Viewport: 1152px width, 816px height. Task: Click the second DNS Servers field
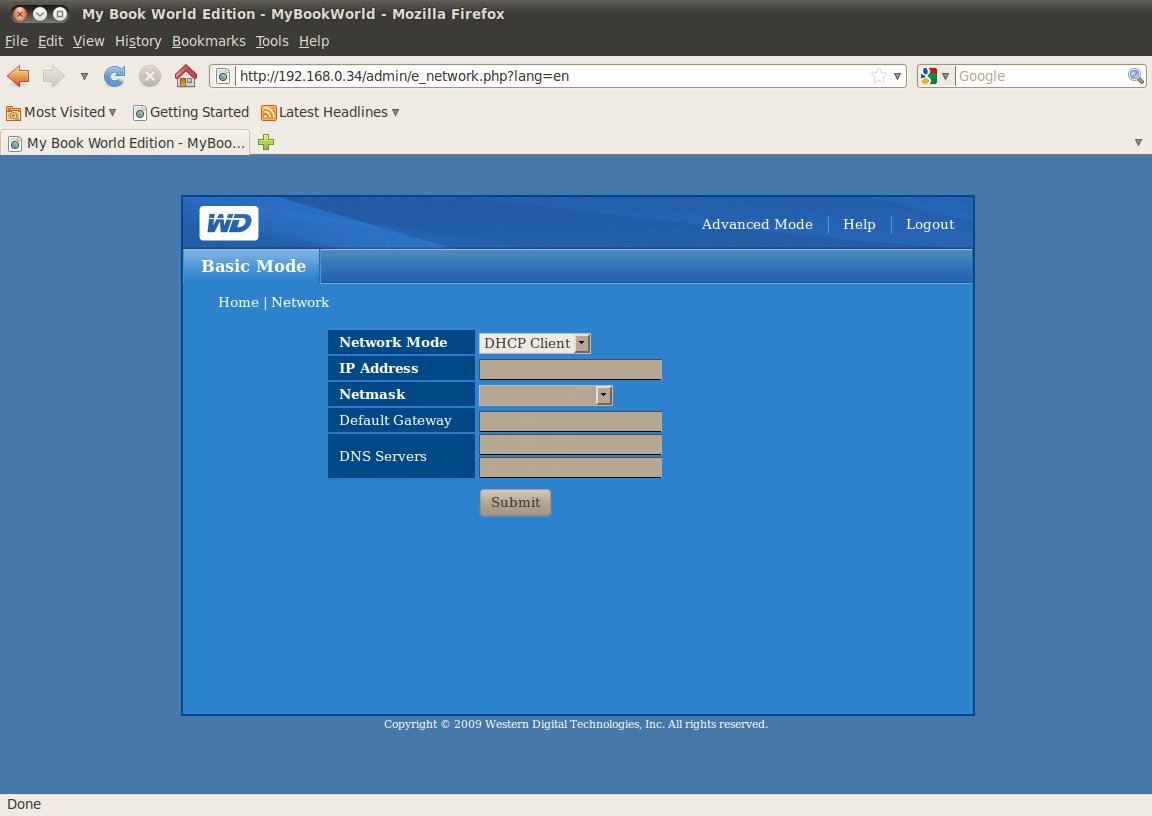(x=570, y=468)
